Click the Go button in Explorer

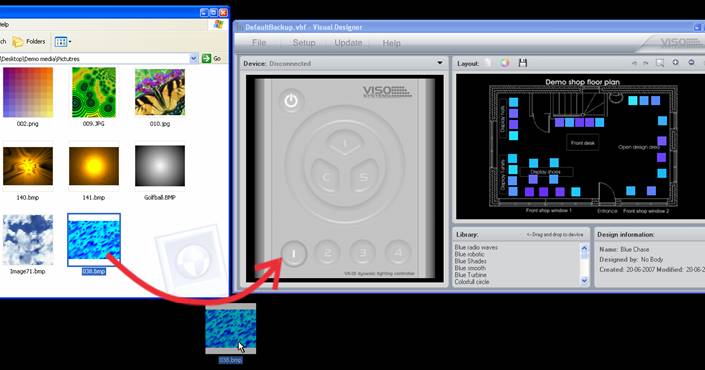point(211,58)
